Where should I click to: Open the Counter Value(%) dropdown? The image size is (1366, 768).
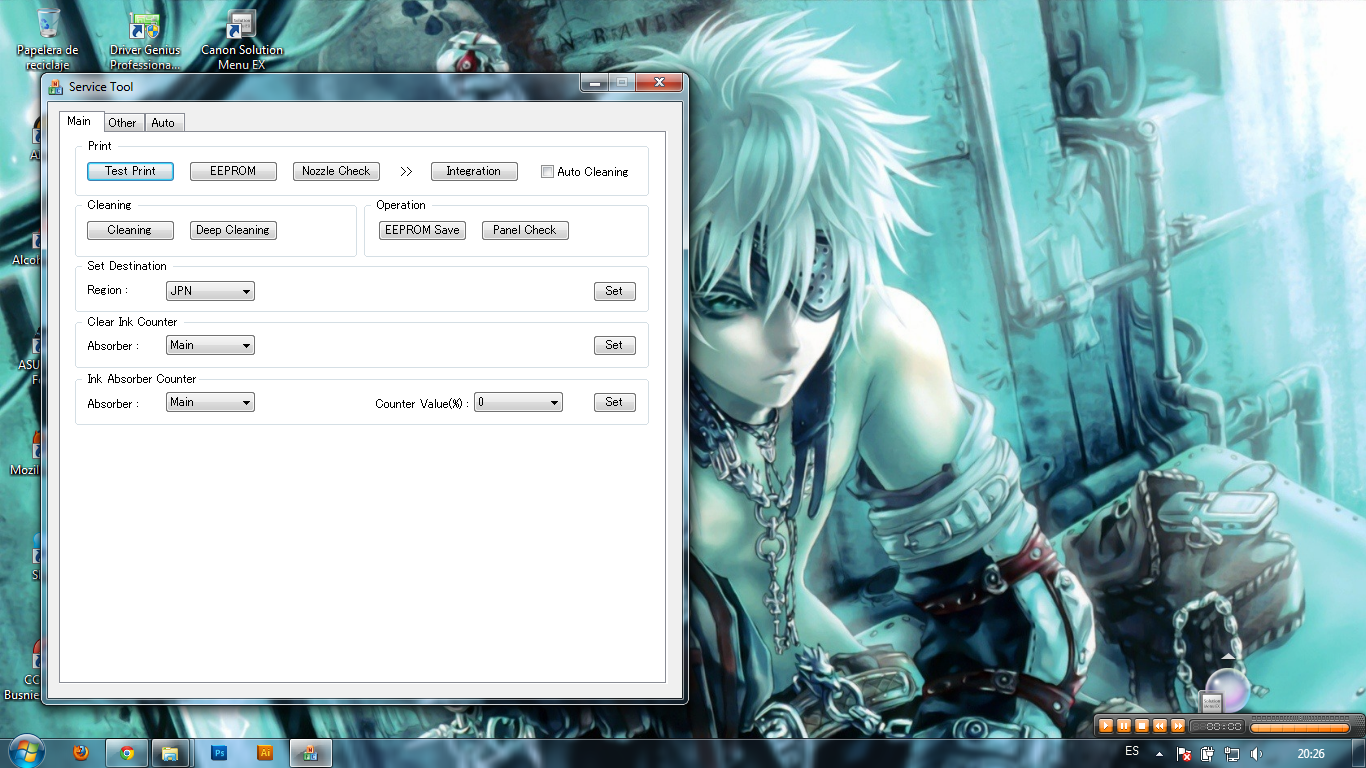click(x=518, y=402)
